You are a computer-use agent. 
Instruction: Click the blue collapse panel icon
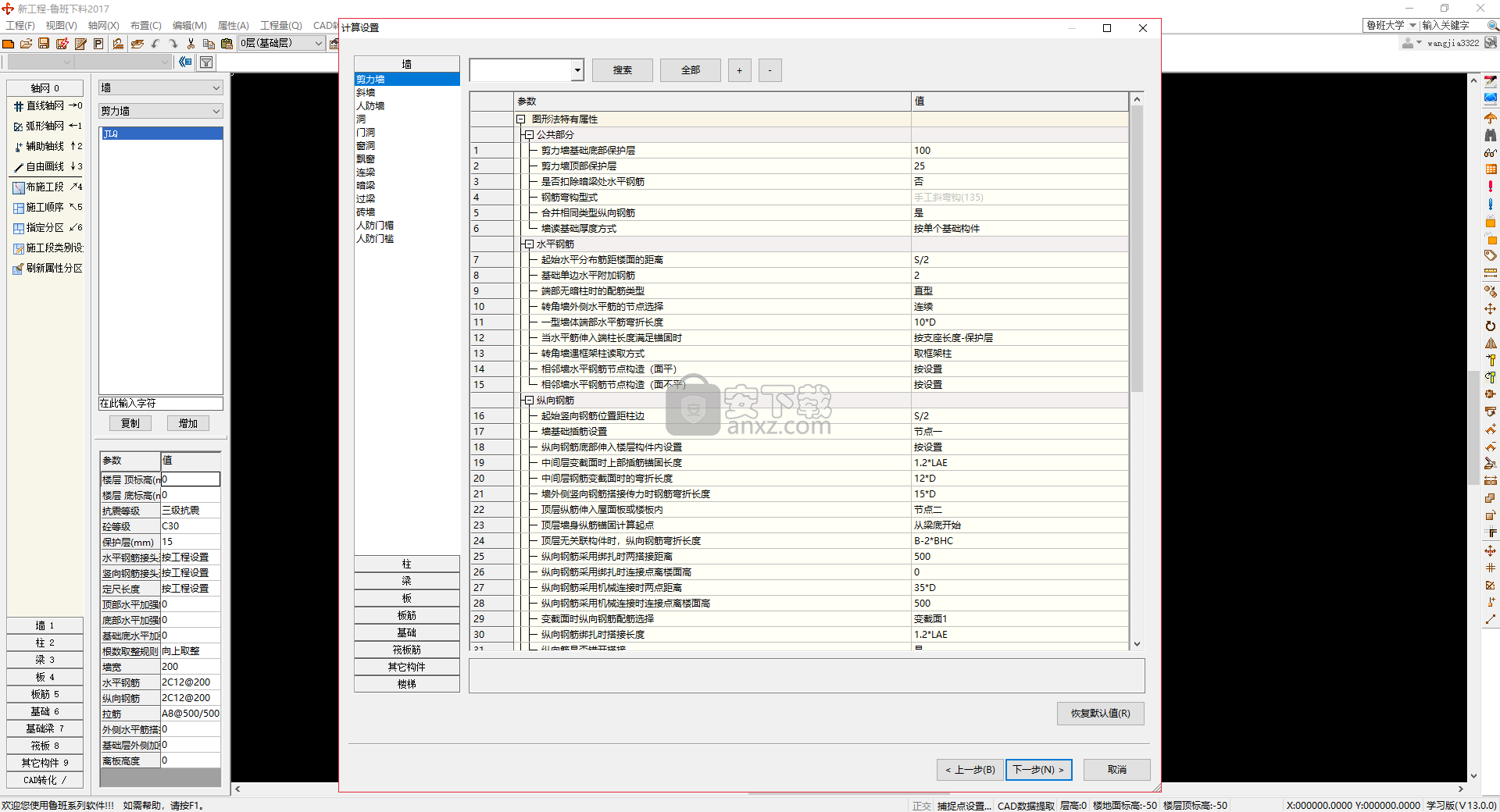pyautogui.click(x=185, y=62)
